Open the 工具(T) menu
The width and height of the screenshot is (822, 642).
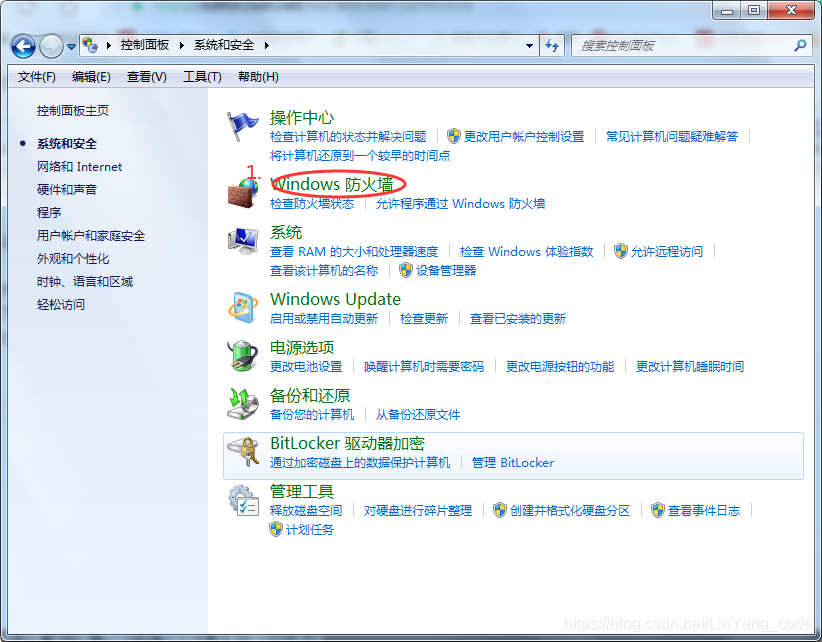pos(202,77)
